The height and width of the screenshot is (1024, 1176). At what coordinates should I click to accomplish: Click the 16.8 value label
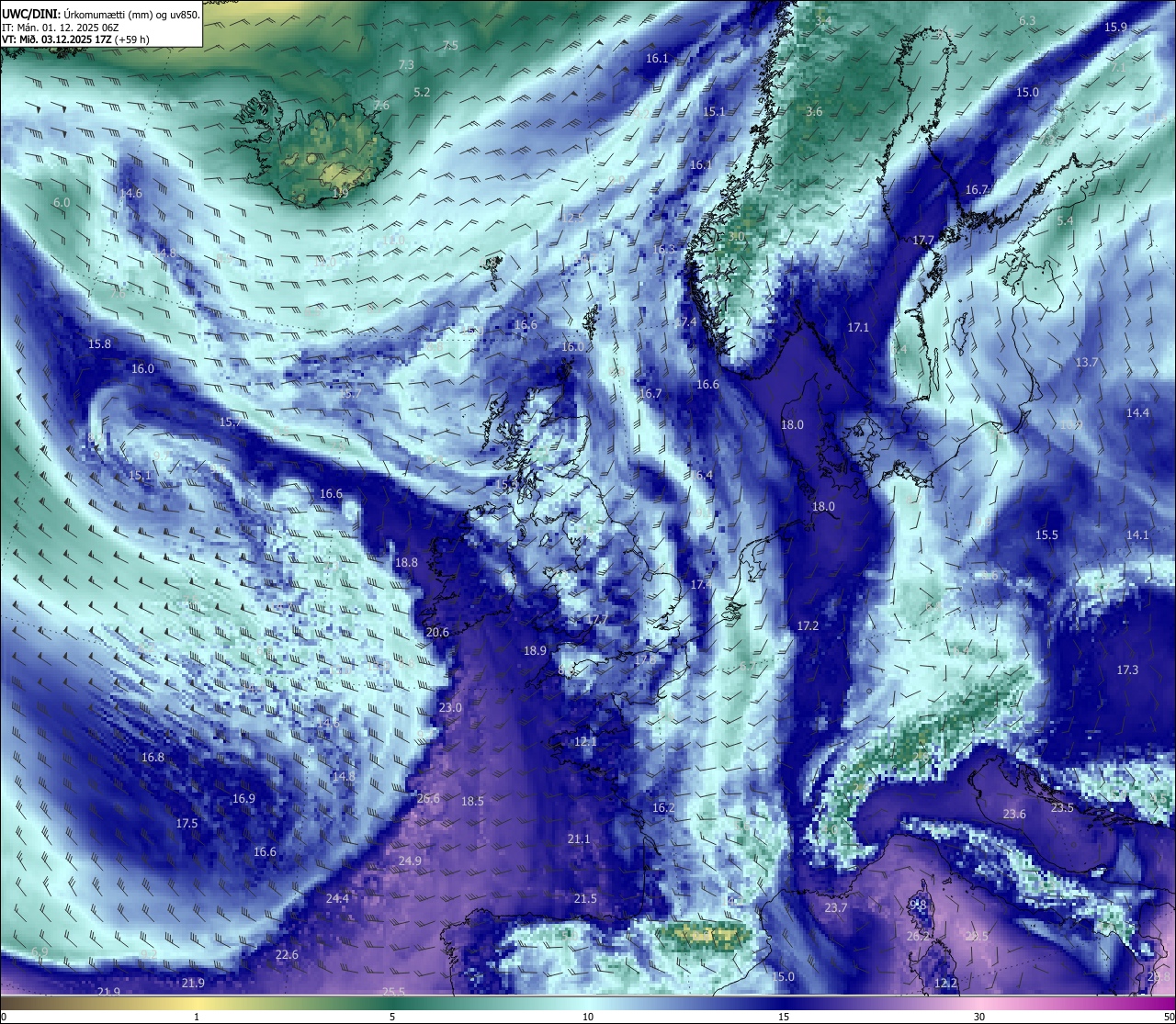[x=153, y=757]
